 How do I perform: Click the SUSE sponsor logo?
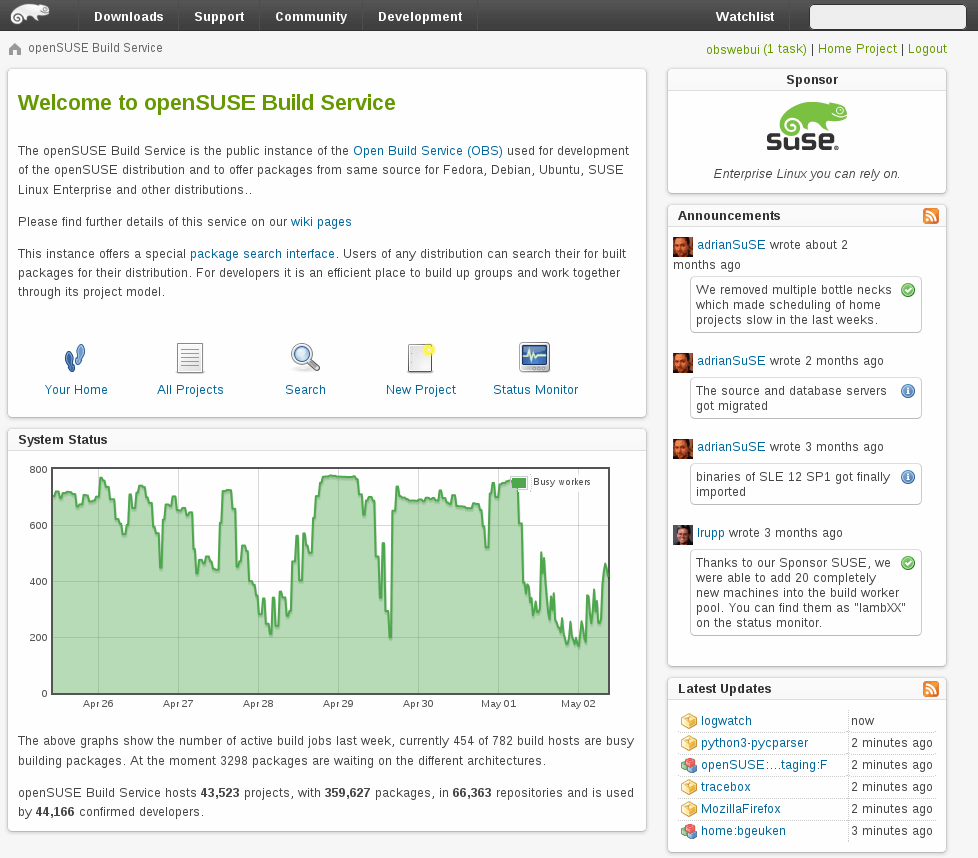[807, 128]
